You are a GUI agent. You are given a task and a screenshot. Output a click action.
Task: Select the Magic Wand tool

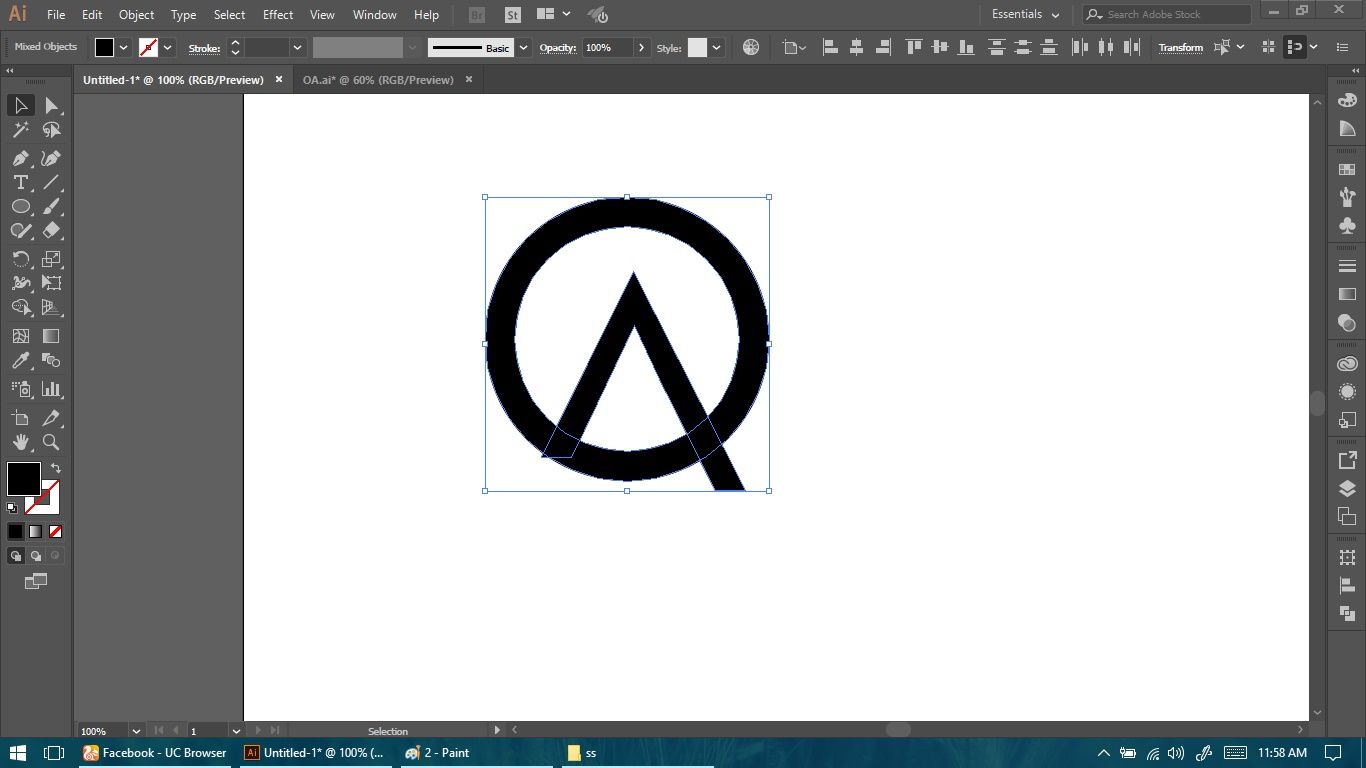20,130
